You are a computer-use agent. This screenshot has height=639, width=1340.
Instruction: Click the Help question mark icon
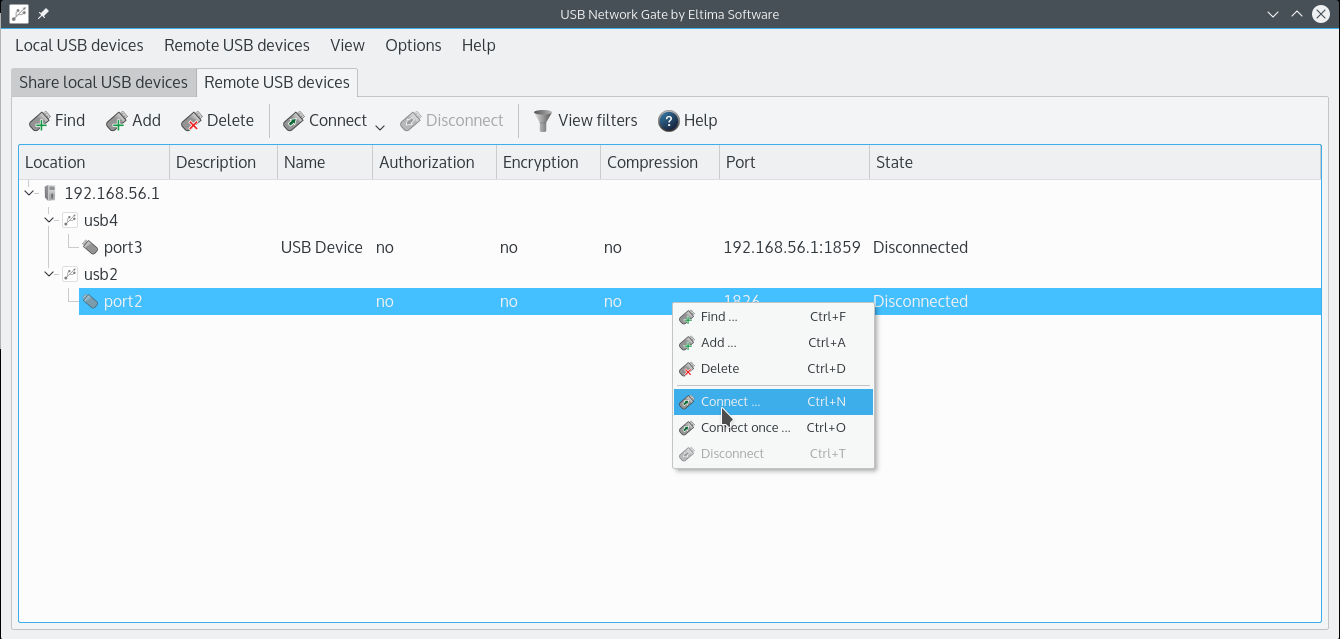click(669, 121)
